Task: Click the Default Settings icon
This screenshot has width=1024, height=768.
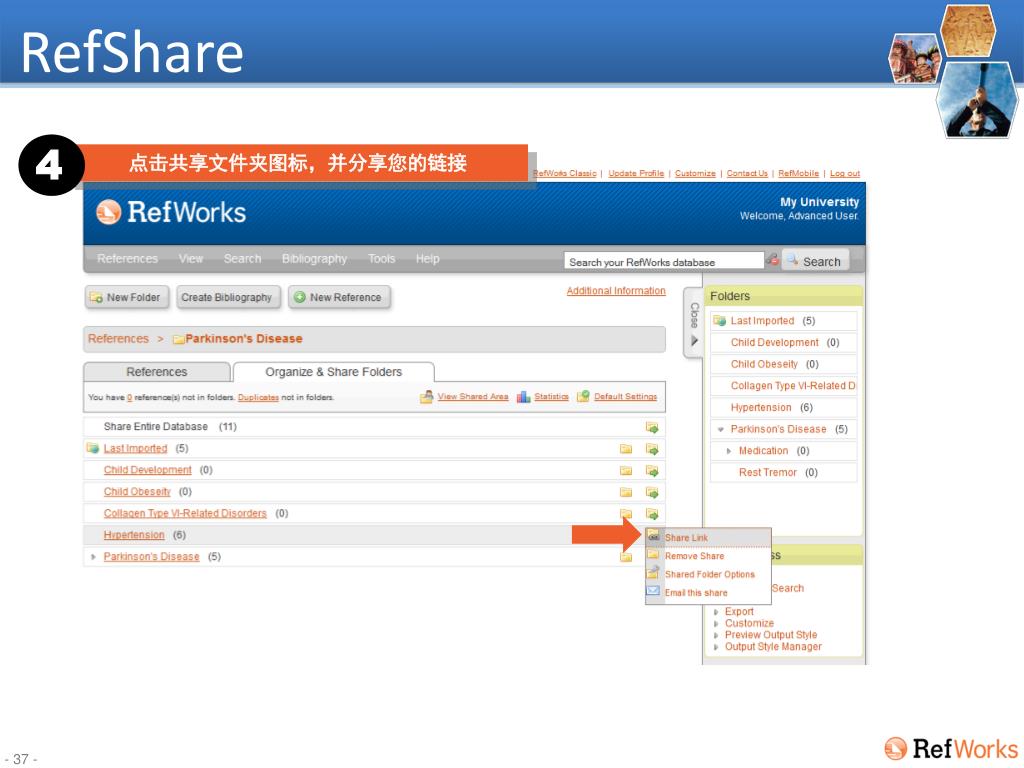Action: point(583,396)
